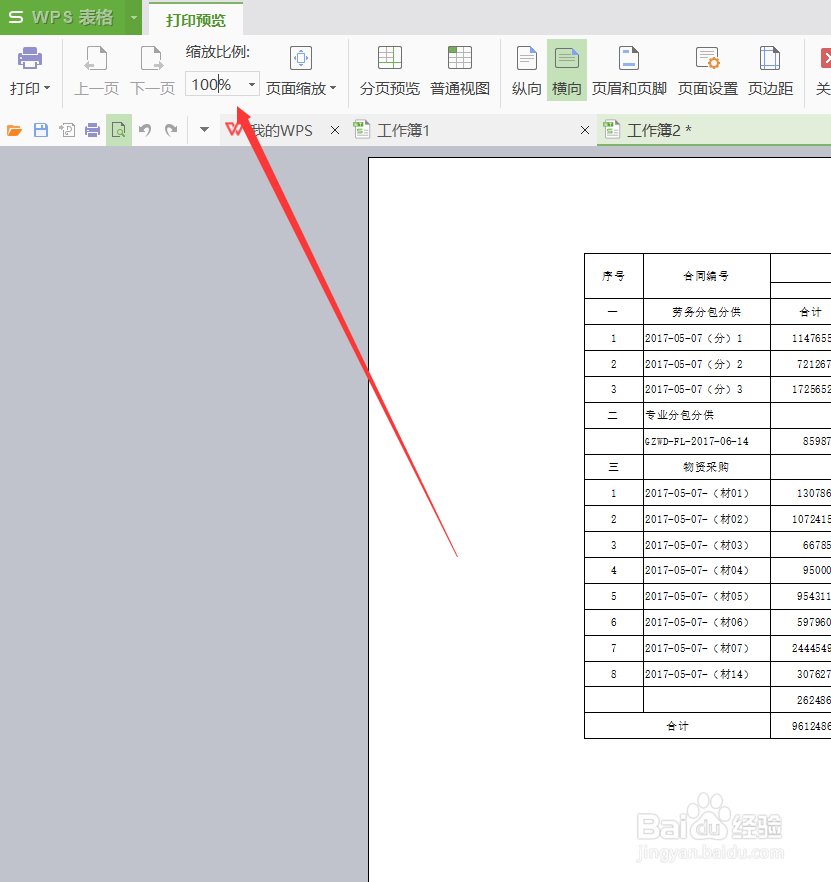Click the 序号 header cell in preview
831x882 pixels.
[613, 276]
